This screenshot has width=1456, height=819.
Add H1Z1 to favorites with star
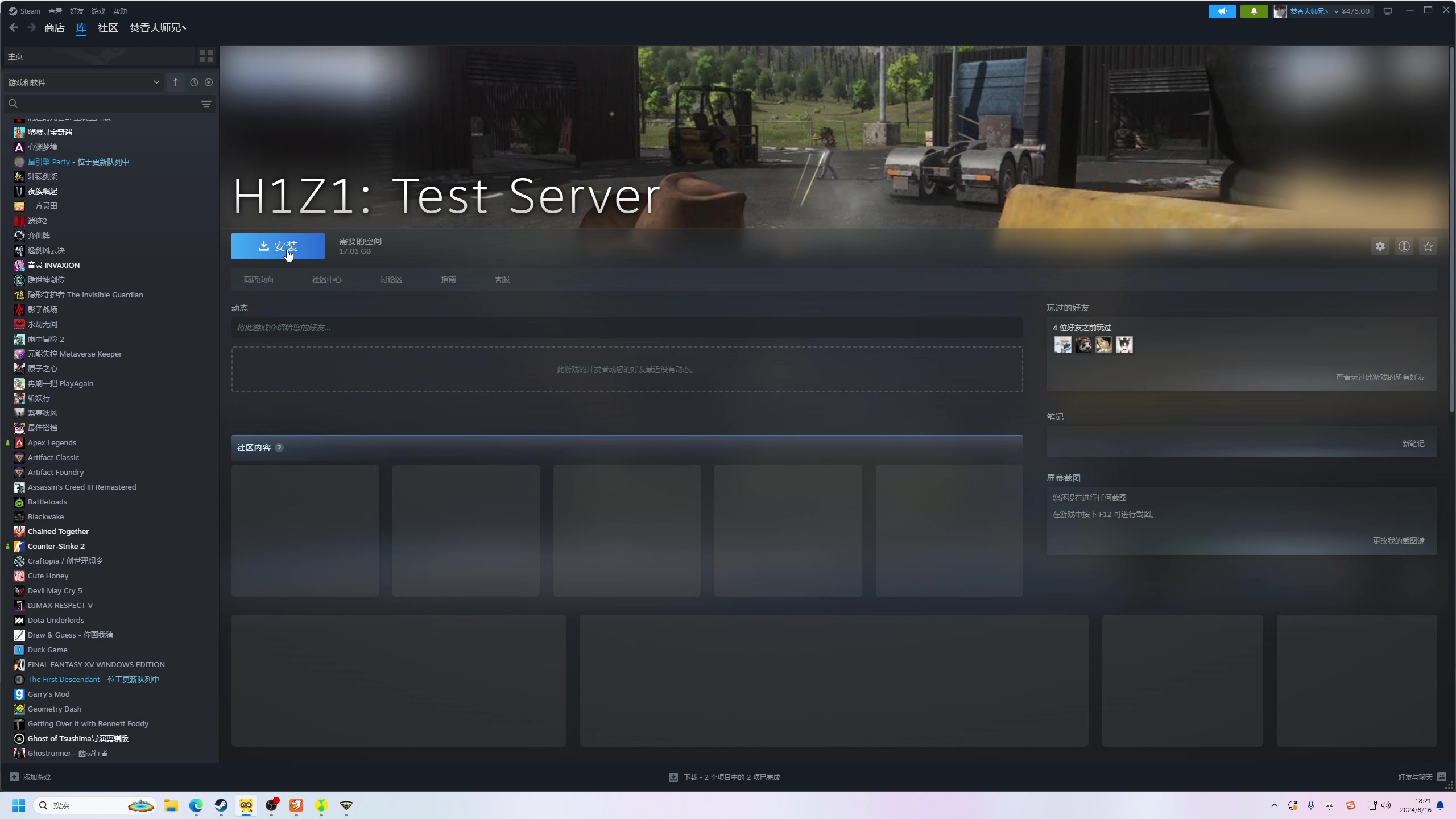click(1428, 246)
